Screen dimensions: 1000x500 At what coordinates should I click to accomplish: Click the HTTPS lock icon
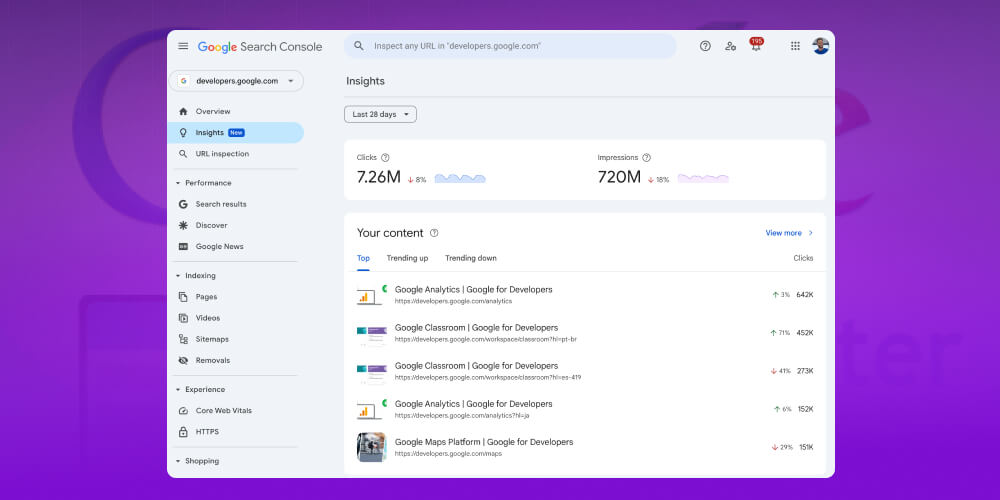point(183,432)
